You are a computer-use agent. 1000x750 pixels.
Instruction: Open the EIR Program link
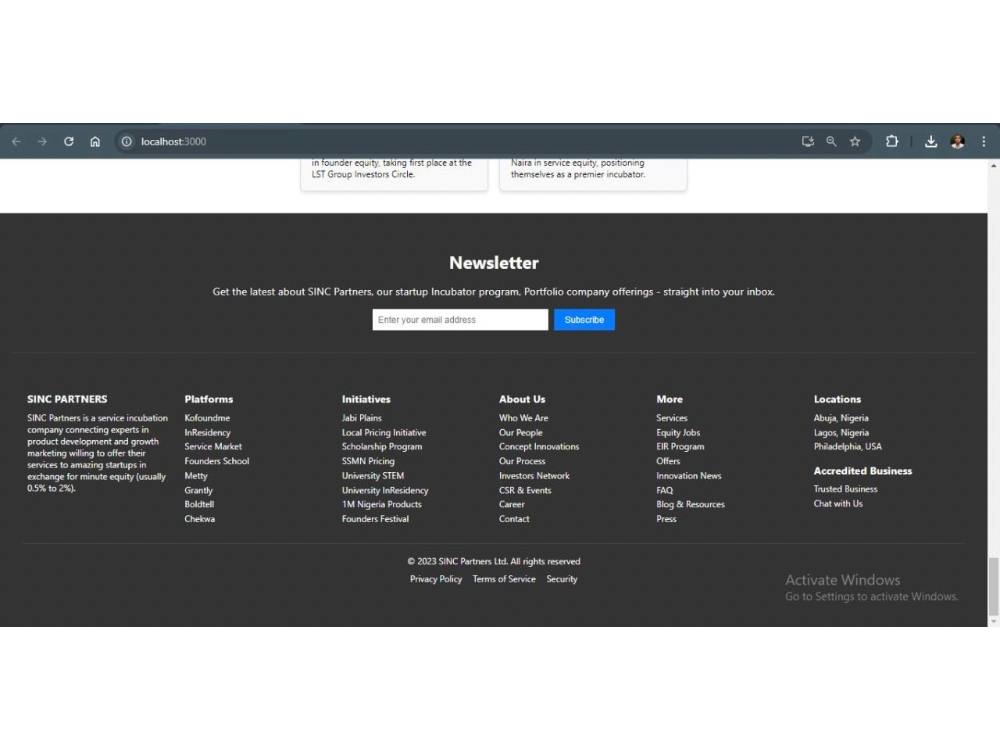[x=680, y=446]
